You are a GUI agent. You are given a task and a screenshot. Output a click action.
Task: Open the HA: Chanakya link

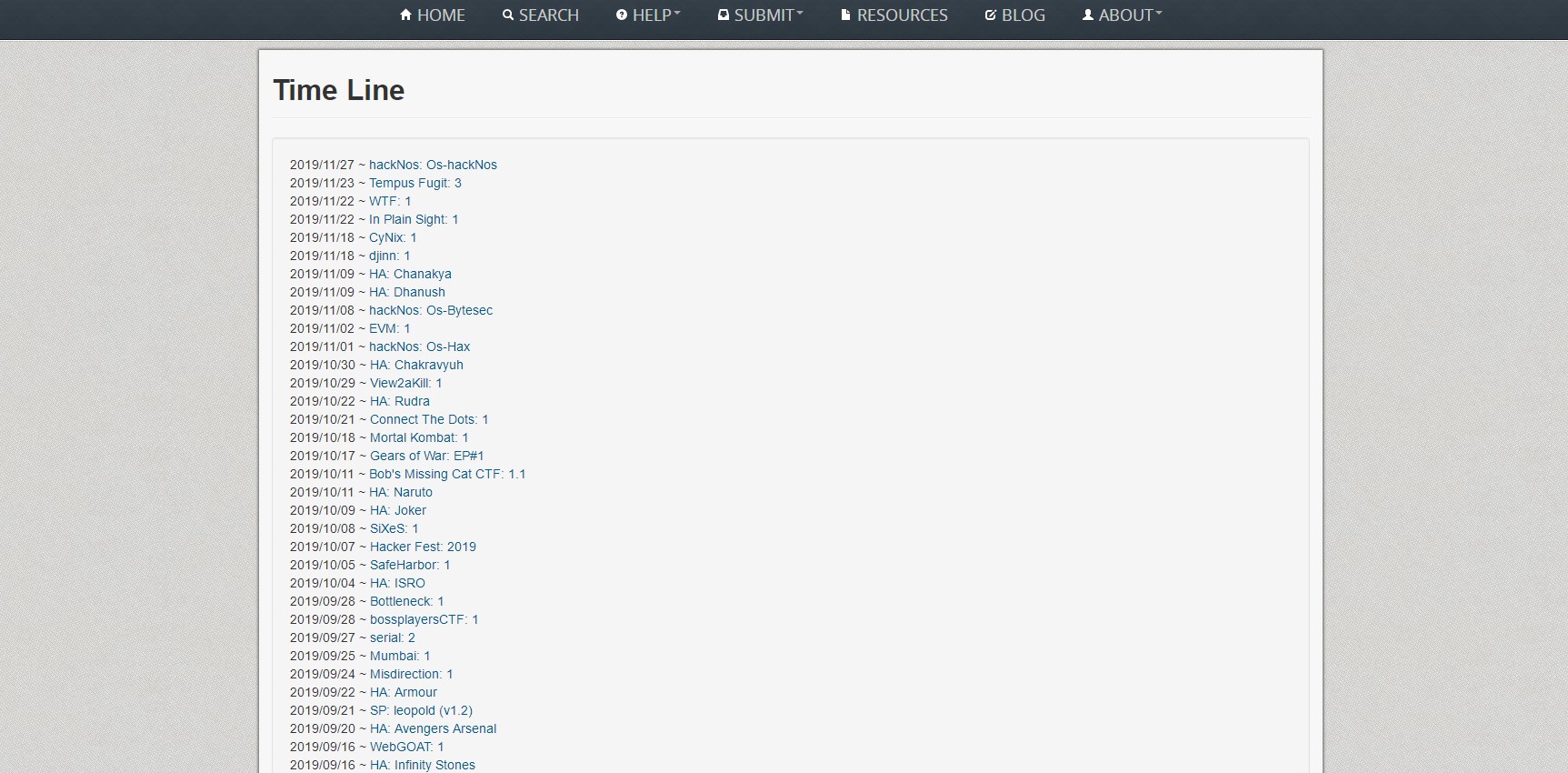tap(410, 274)
